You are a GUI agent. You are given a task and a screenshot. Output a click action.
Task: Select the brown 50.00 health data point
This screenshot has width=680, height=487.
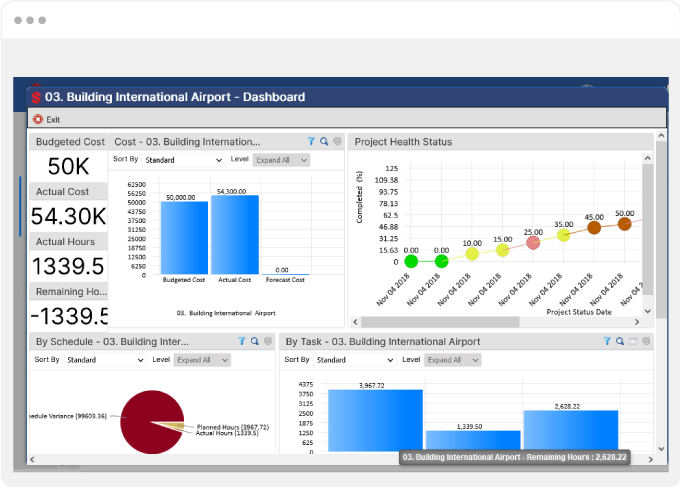tap(624, 224)
